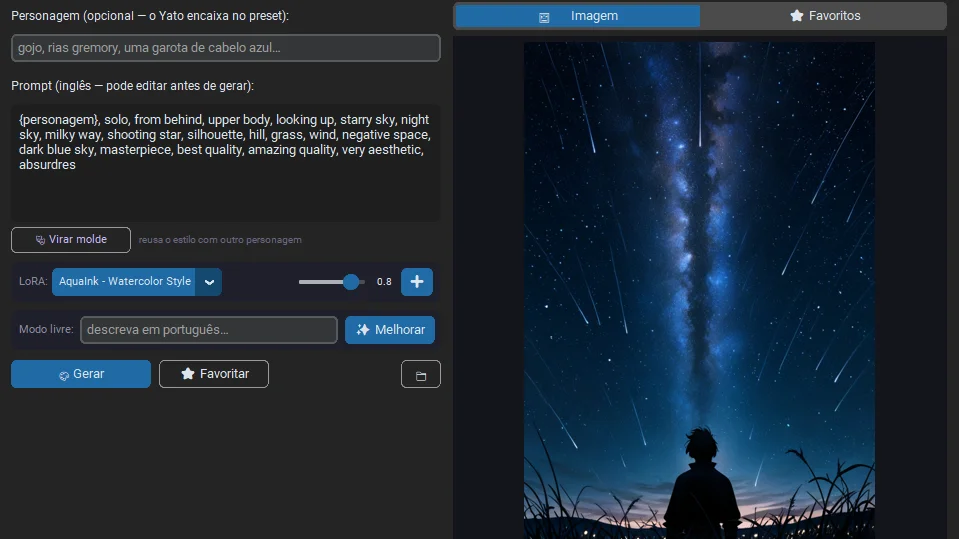Click the 'LoRA:' label
959x539 pixels.
tap(33, 281)
